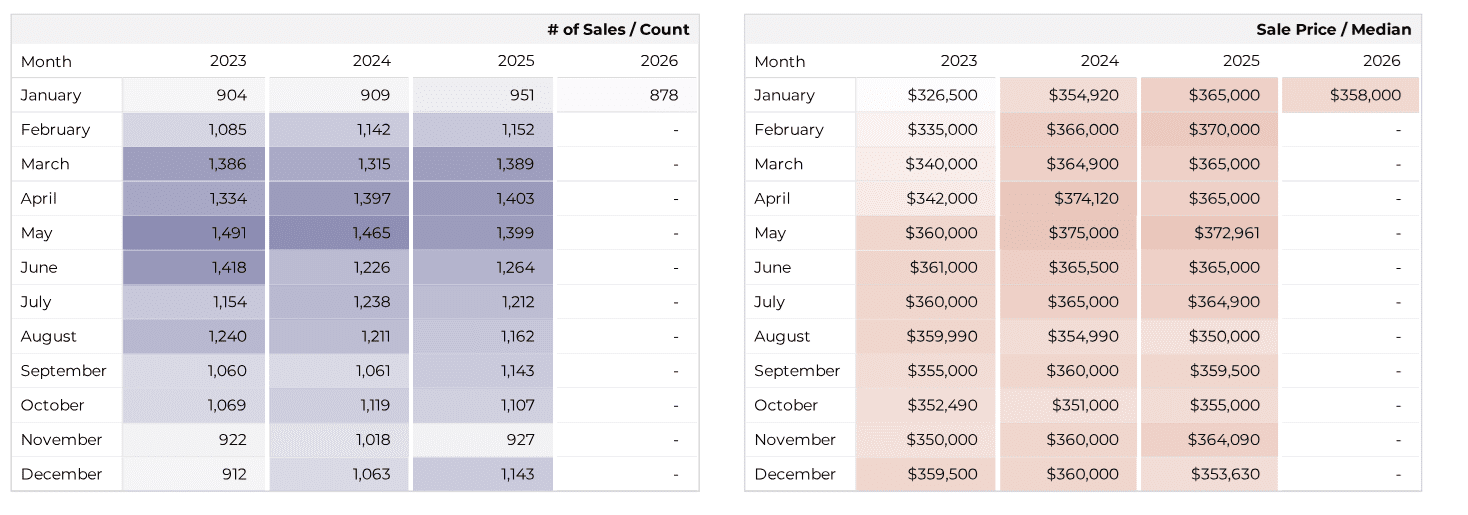Click the '# of Sales / Count' table title

tap(618, 29)
